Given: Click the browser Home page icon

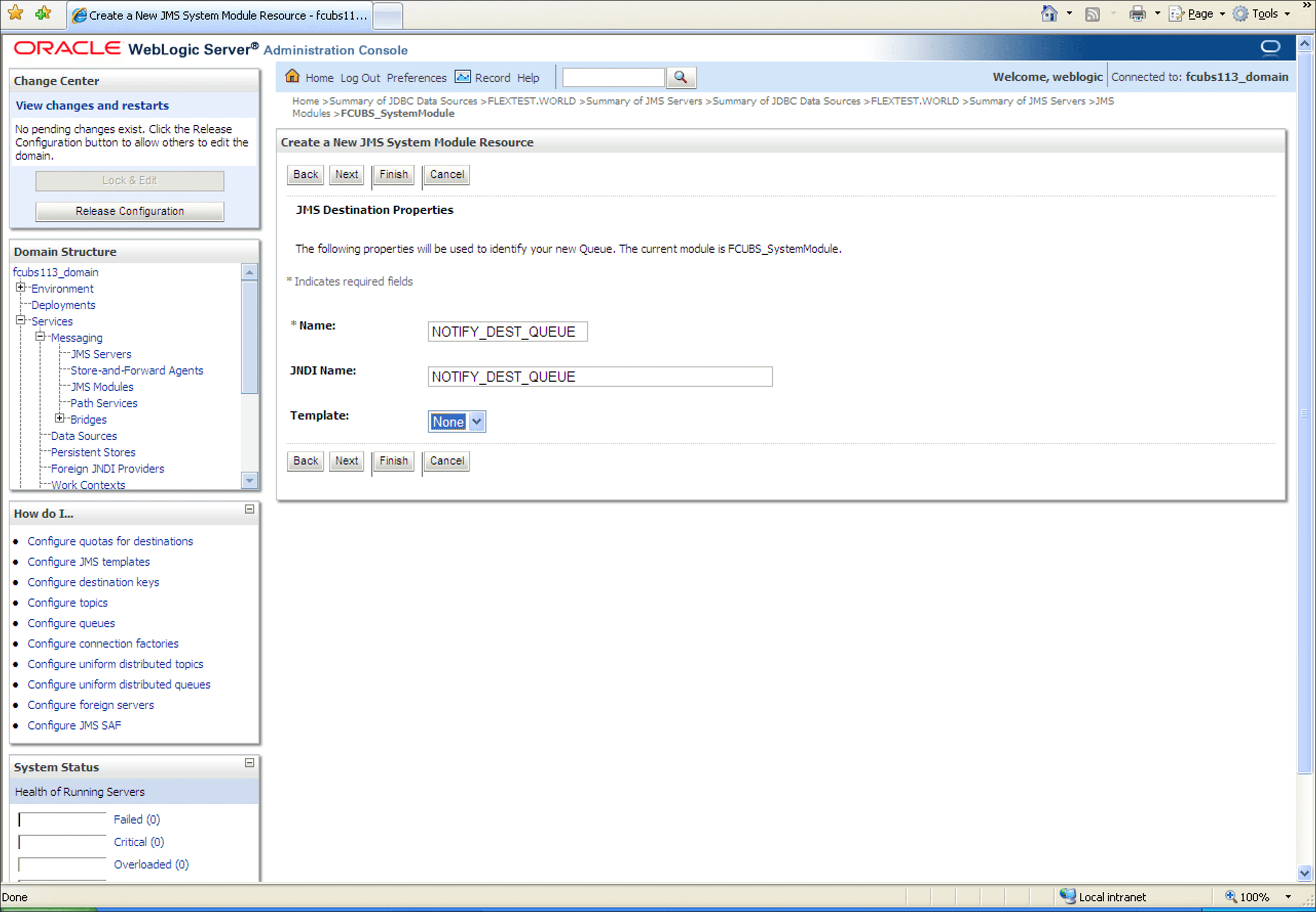Looking at the screenshot, I should pyautogui.click(x=1049, y=14).
